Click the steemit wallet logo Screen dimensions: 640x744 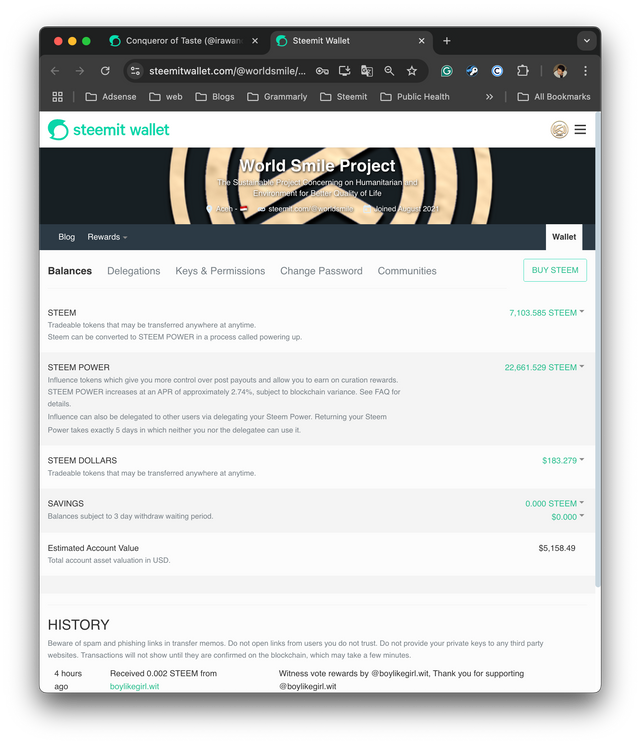[x=109, y=130]
